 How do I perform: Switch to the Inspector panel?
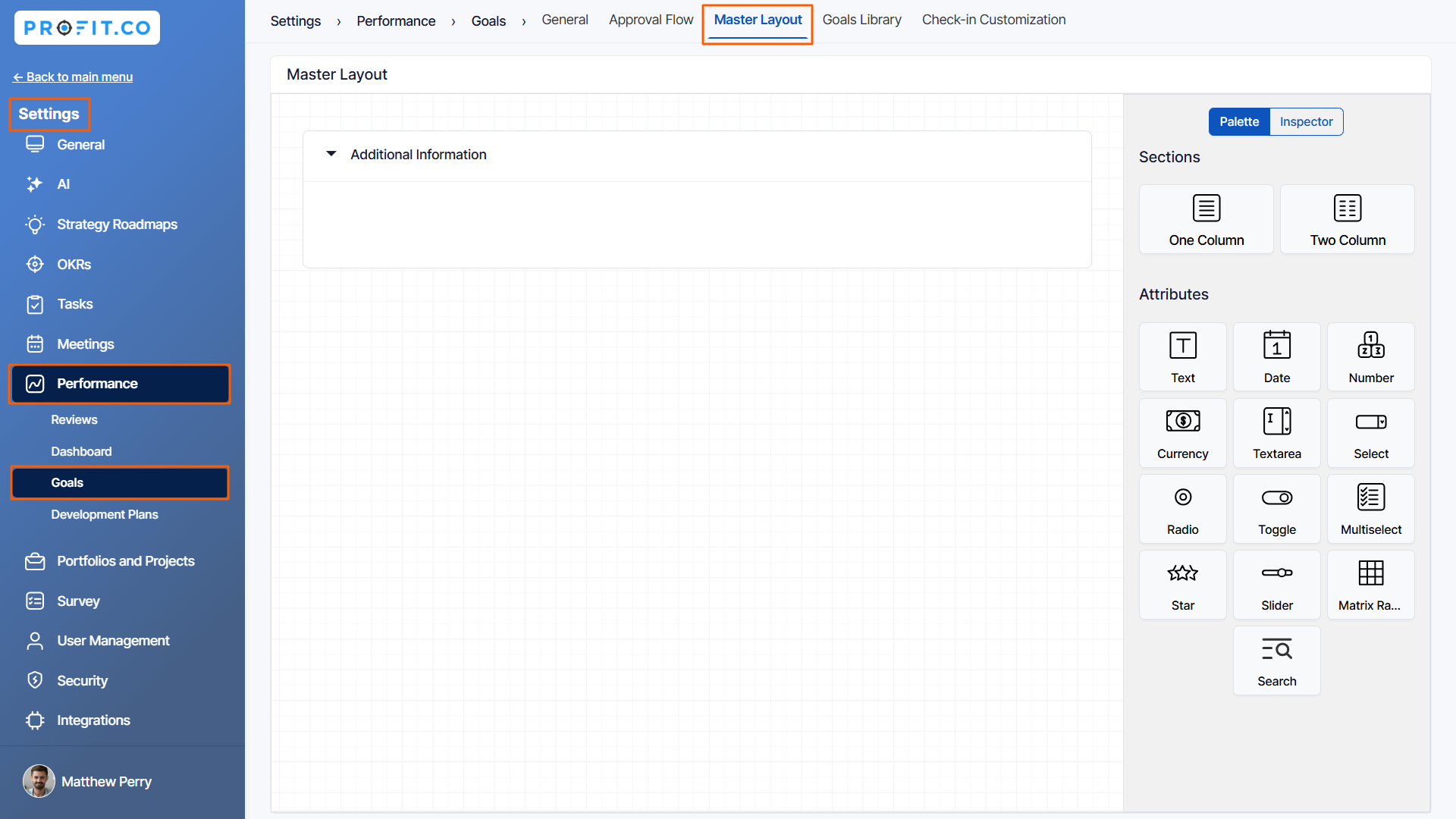pyautogui.click(x=1305, y=122)
